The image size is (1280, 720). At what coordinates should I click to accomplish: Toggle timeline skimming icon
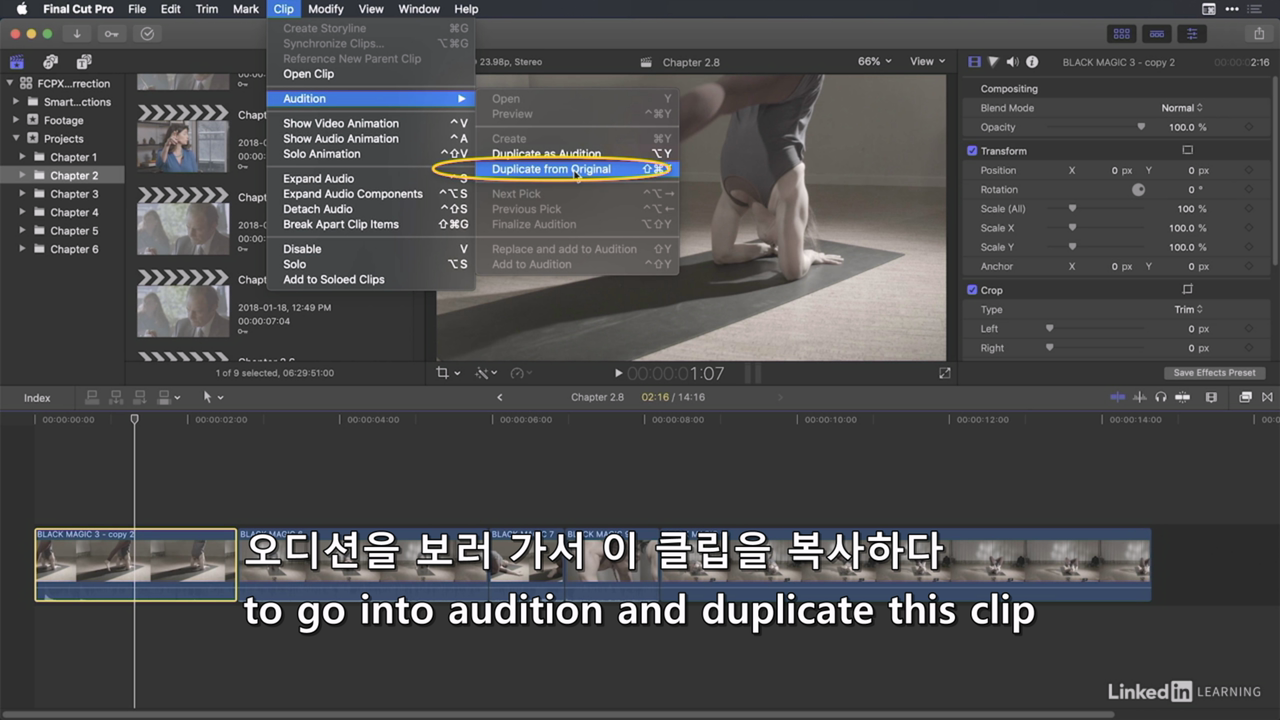pos(1118,397)
